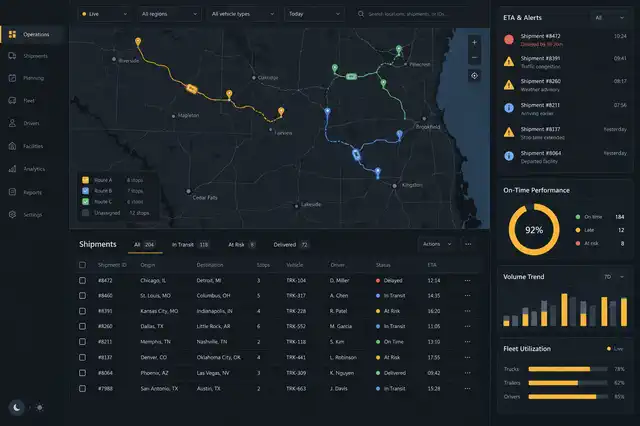Switch to the In Transit tab
The height and width of the screenshot is (426, 640).
coord(190,245)
